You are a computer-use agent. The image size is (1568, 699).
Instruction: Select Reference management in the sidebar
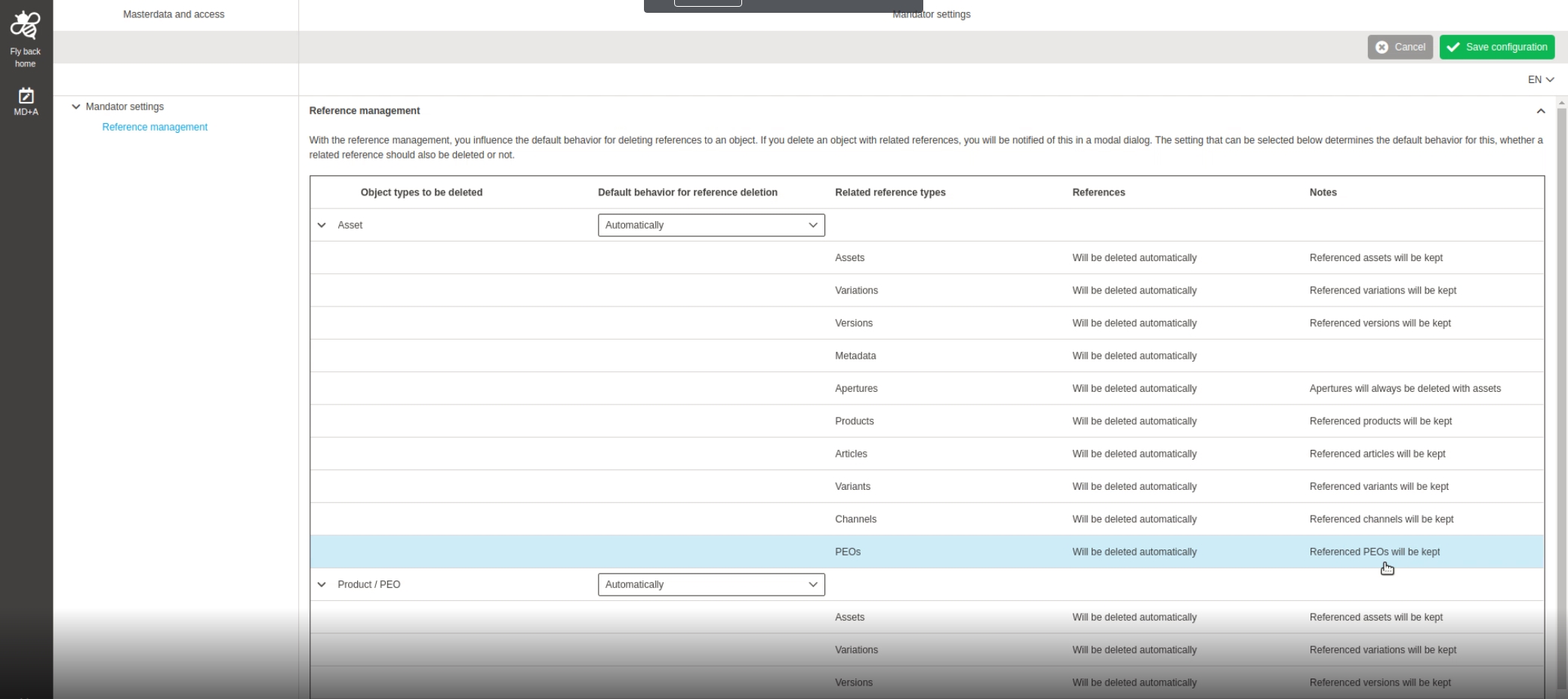155,127
